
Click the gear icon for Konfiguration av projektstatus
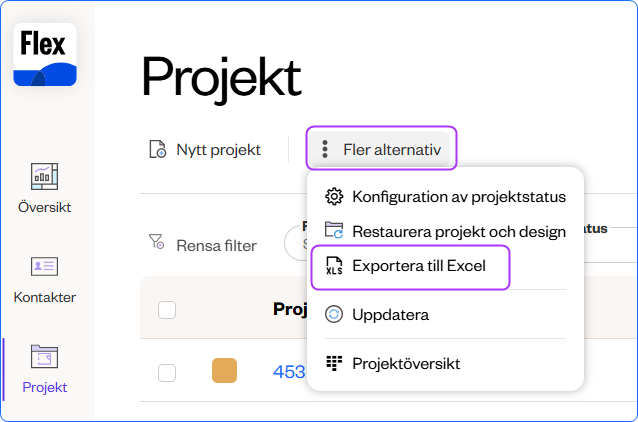click(335, 196)
